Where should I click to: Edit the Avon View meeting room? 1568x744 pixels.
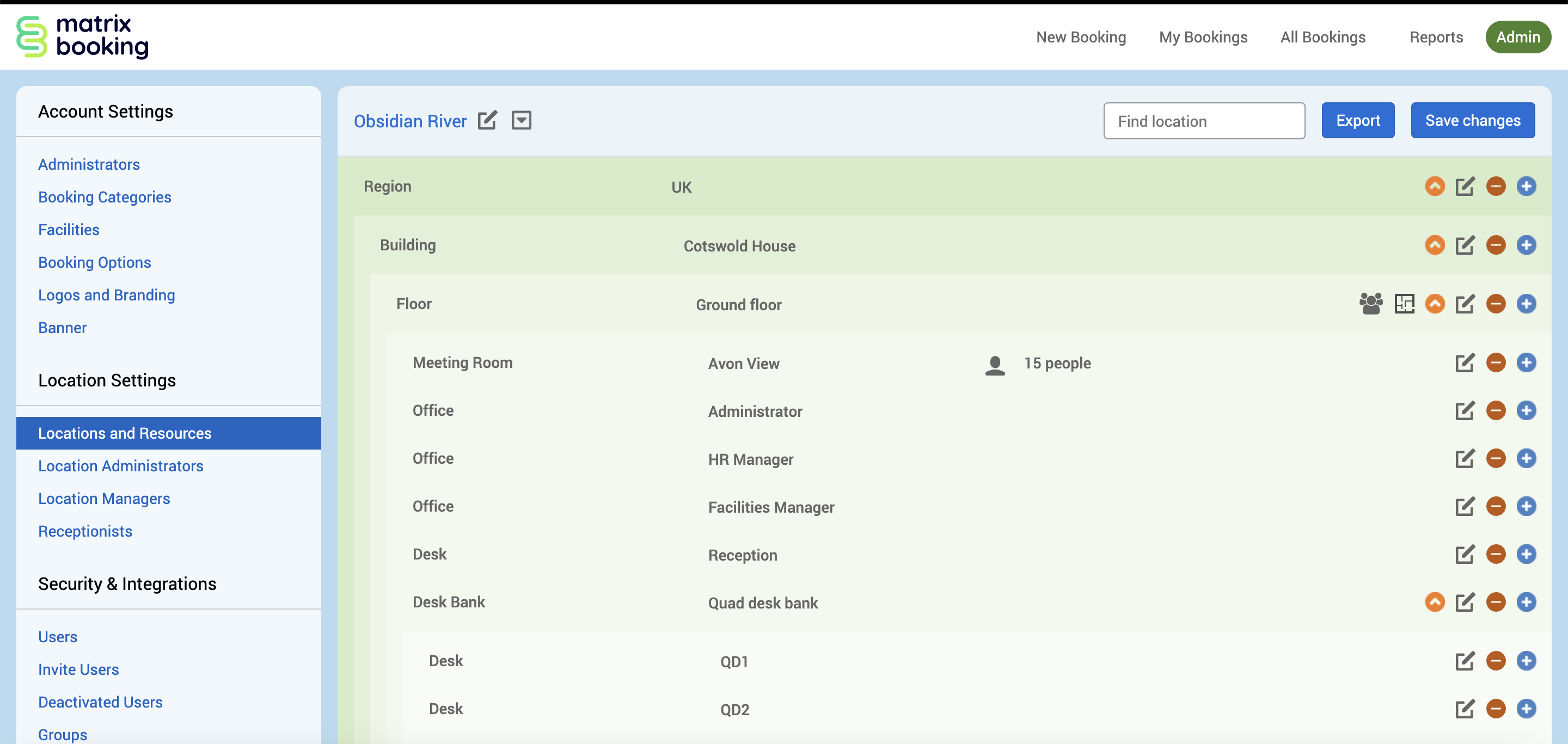(x=1464, y=363)
